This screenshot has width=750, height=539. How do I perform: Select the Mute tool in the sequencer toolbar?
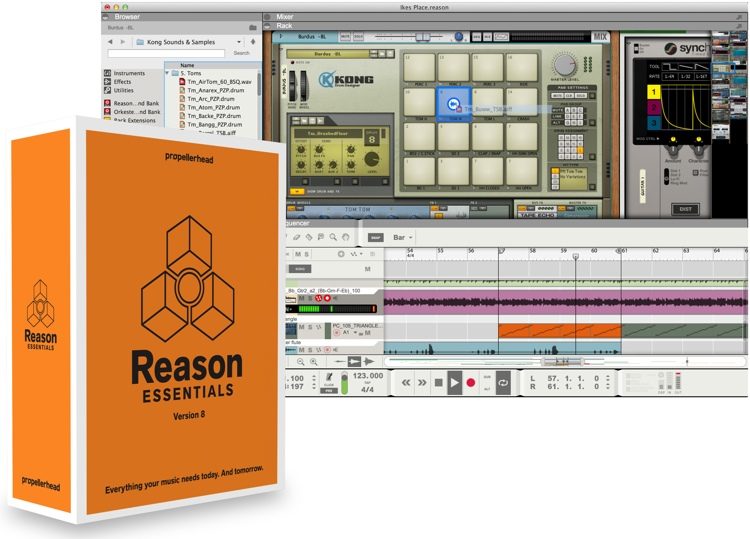[x=321, y=237]
